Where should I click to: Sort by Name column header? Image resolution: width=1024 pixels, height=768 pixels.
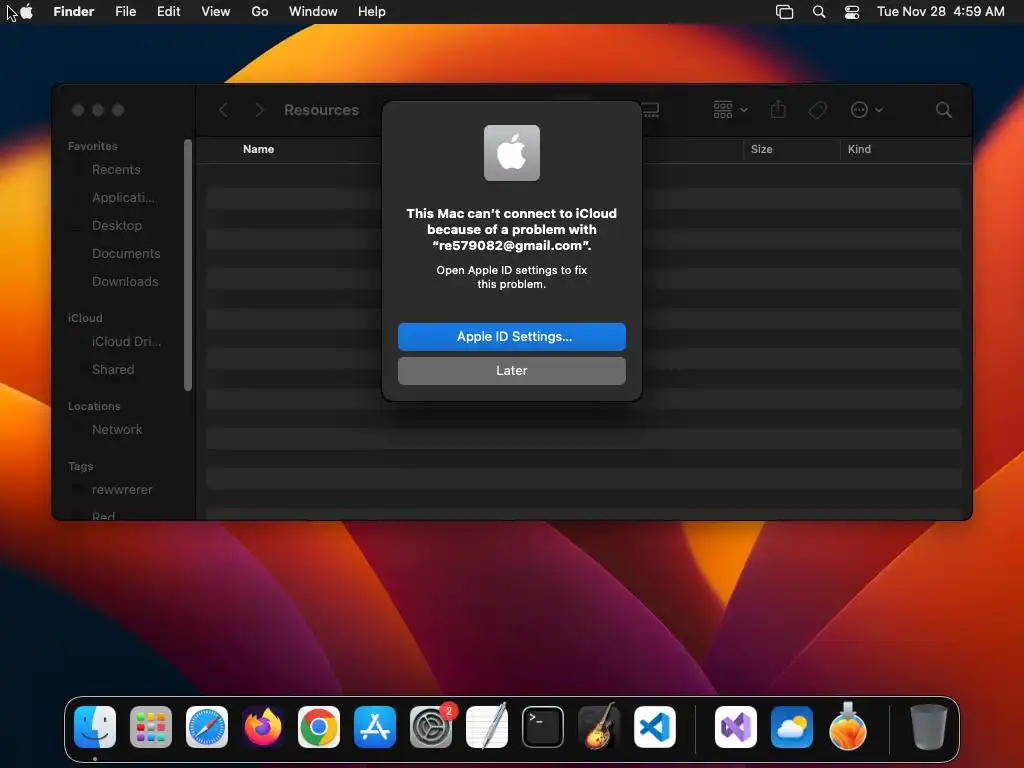point(259,149)
